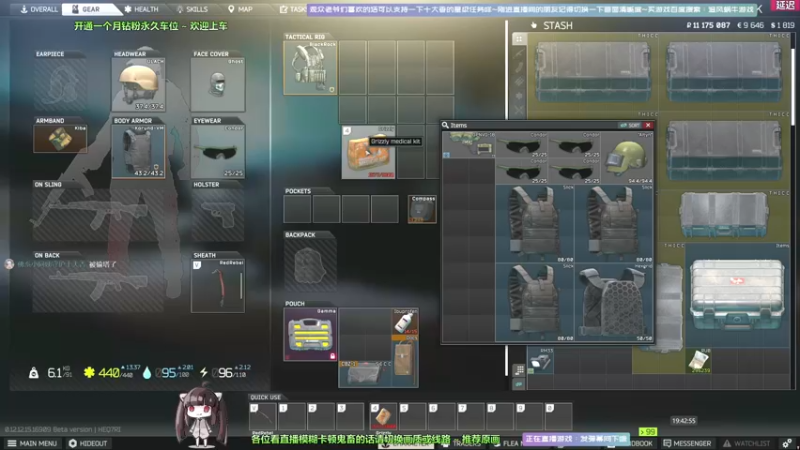Click the stash all-items grid tab icon
Screen dimensions: 800x450
point(519,39)
